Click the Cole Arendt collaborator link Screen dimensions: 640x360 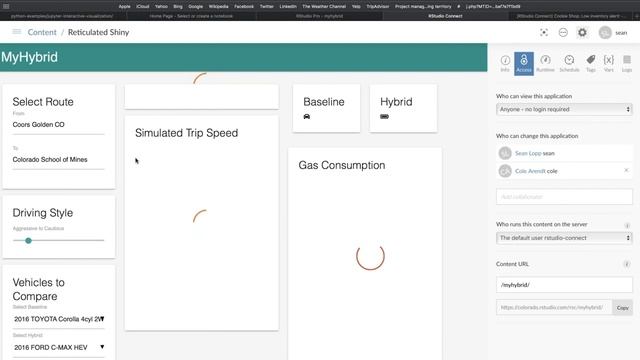530,171
